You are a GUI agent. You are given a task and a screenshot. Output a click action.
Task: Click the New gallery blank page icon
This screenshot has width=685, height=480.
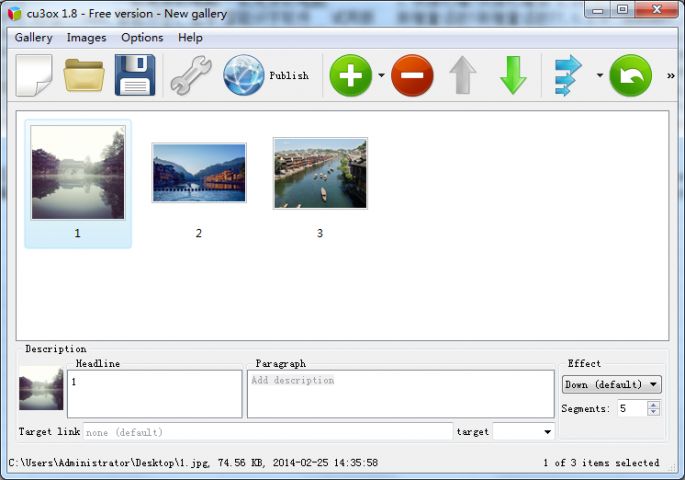coord(34,76)
